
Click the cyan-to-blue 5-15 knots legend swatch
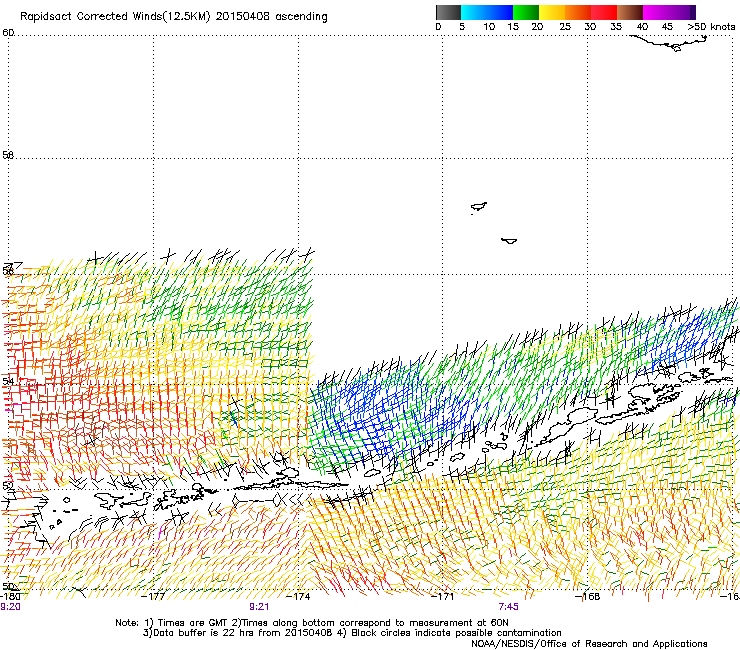tap(487, 12)
